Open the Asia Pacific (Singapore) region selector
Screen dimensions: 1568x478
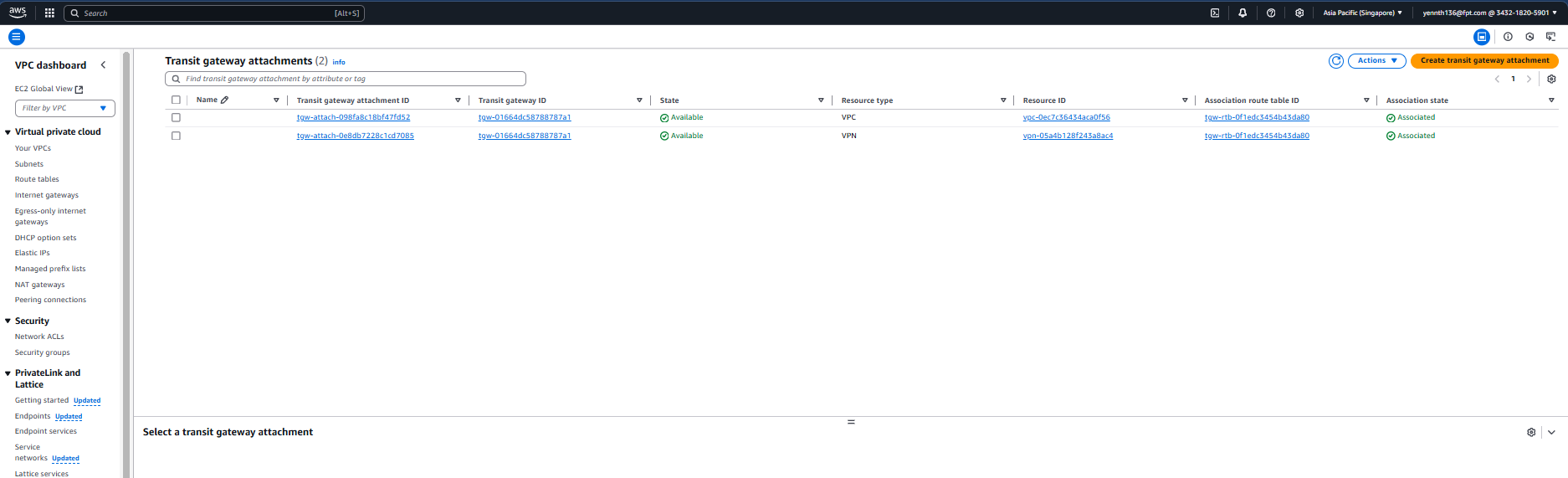[1362, 13]
